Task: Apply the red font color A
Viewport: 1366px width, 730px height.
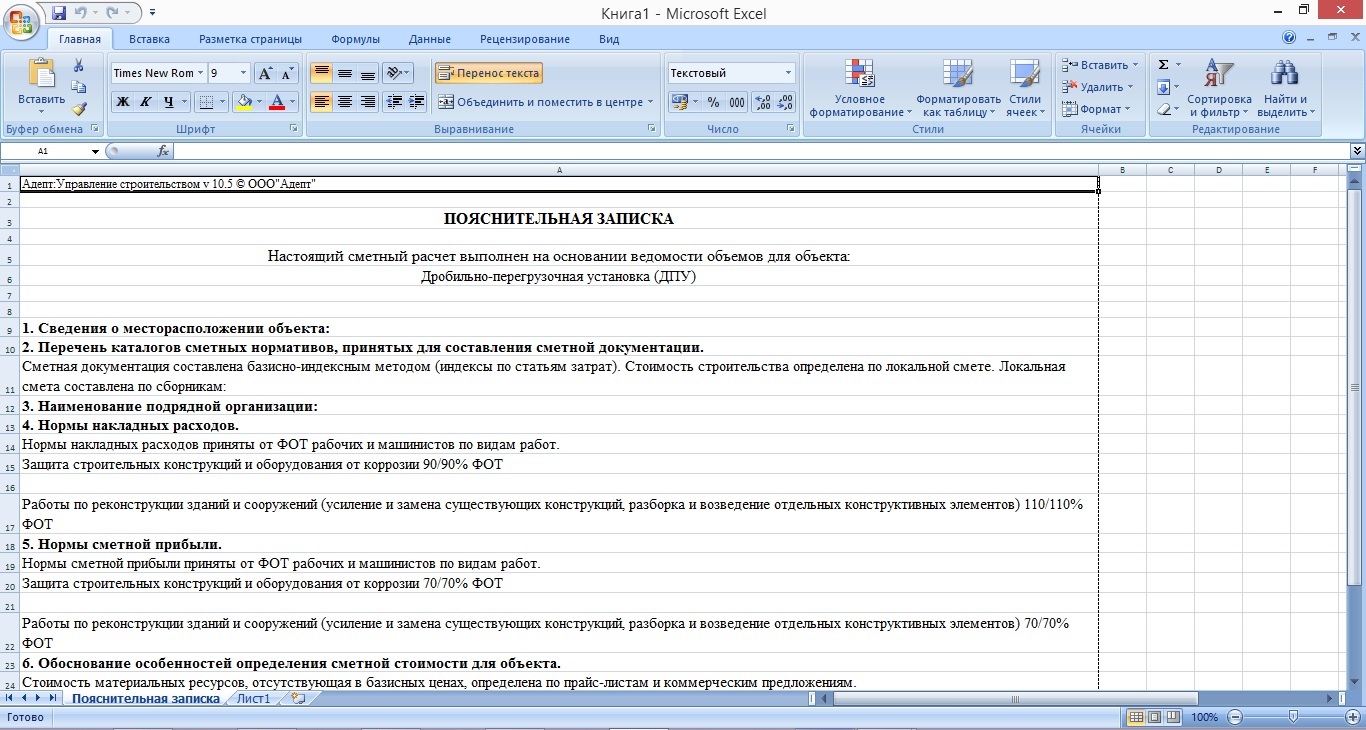Action: 277,102
